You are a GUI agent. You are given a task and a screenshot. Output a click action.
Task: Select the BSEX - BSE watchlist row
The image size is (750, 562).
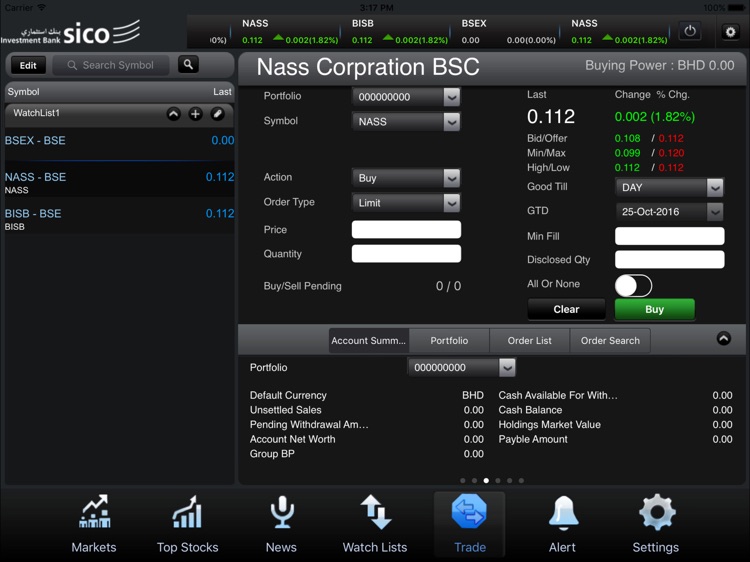pos(120,143)
